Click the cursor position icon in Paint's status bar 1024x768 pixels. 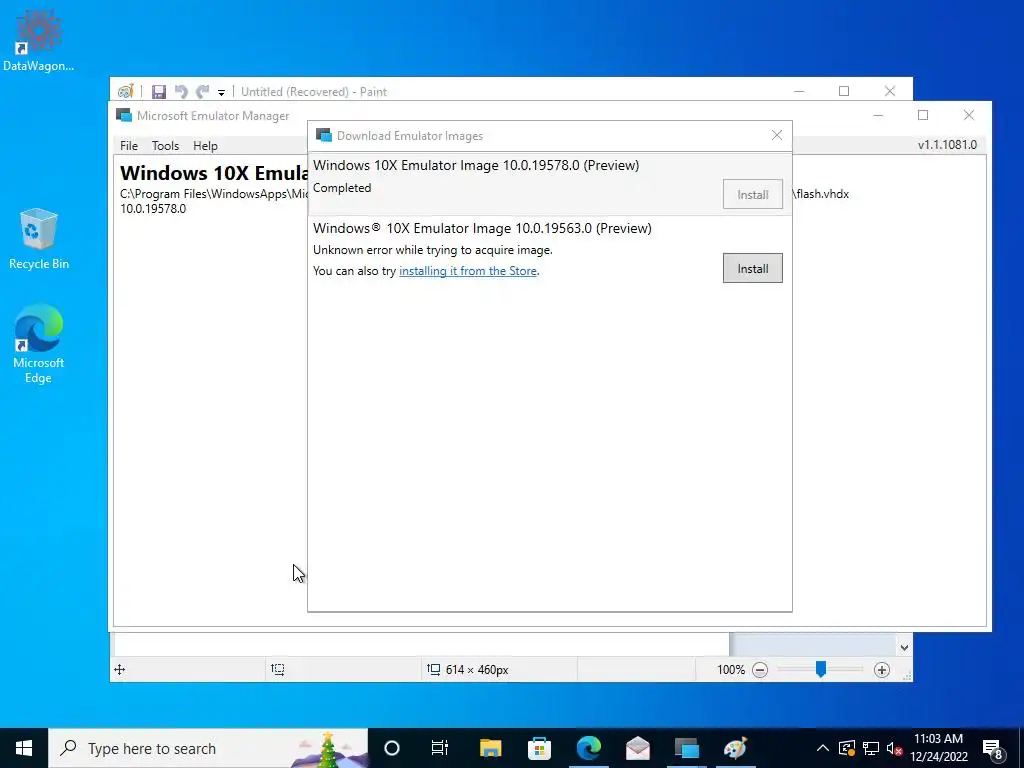tap(120, 669)
